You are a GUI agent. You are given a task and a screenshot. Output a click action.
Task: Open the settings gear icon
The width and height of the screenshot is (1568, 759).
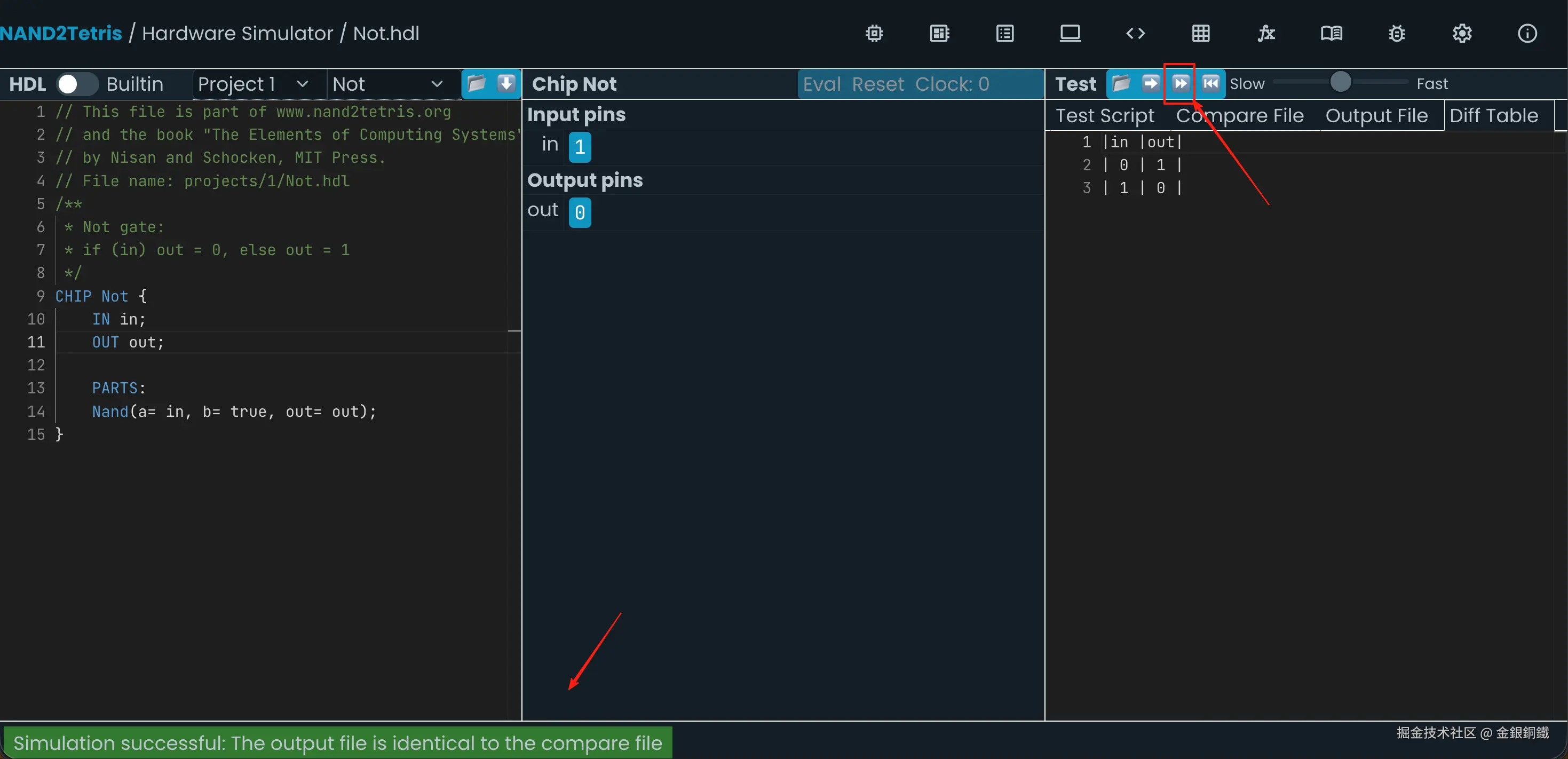pos(1462,34)
